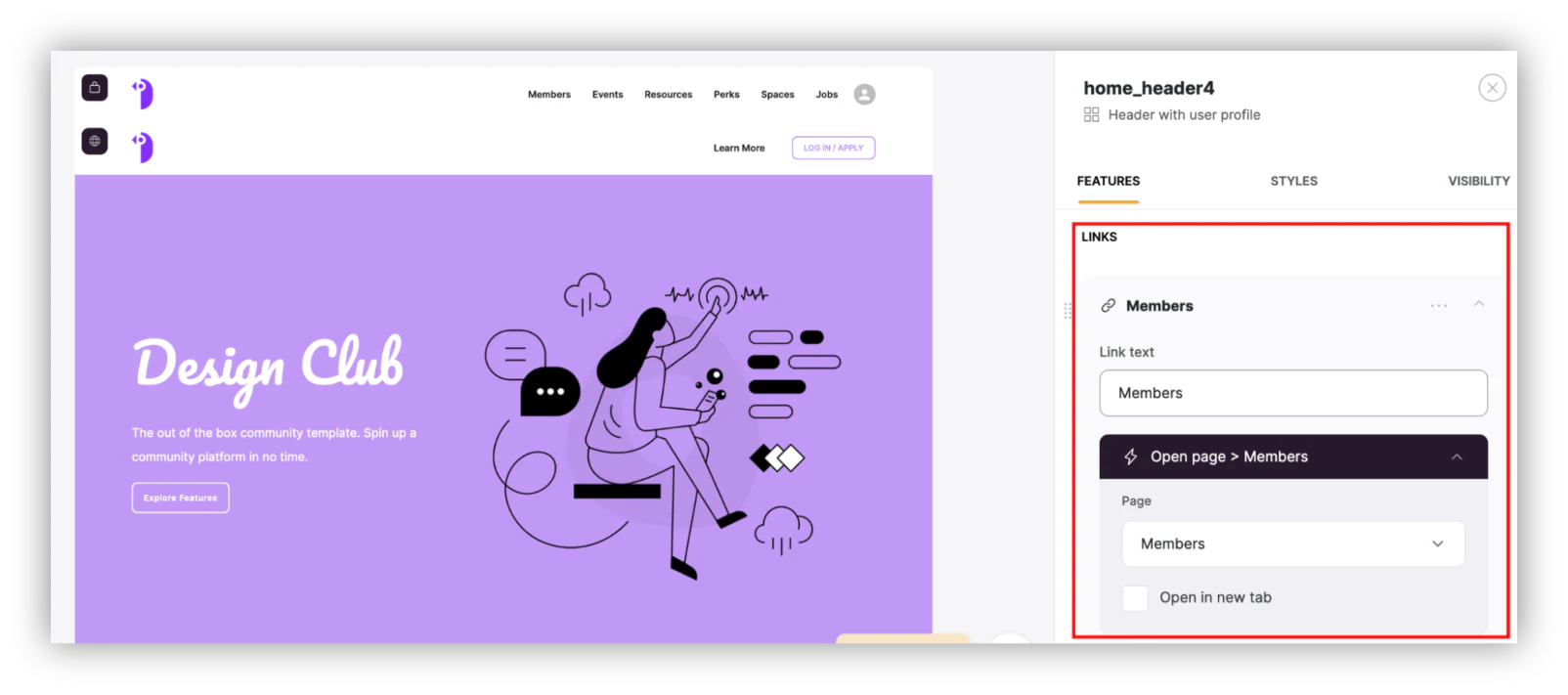The width and height of the screenshot is (1568, 695).
Task: Click the globe icon beside the second header
Action: click(95, 141)
